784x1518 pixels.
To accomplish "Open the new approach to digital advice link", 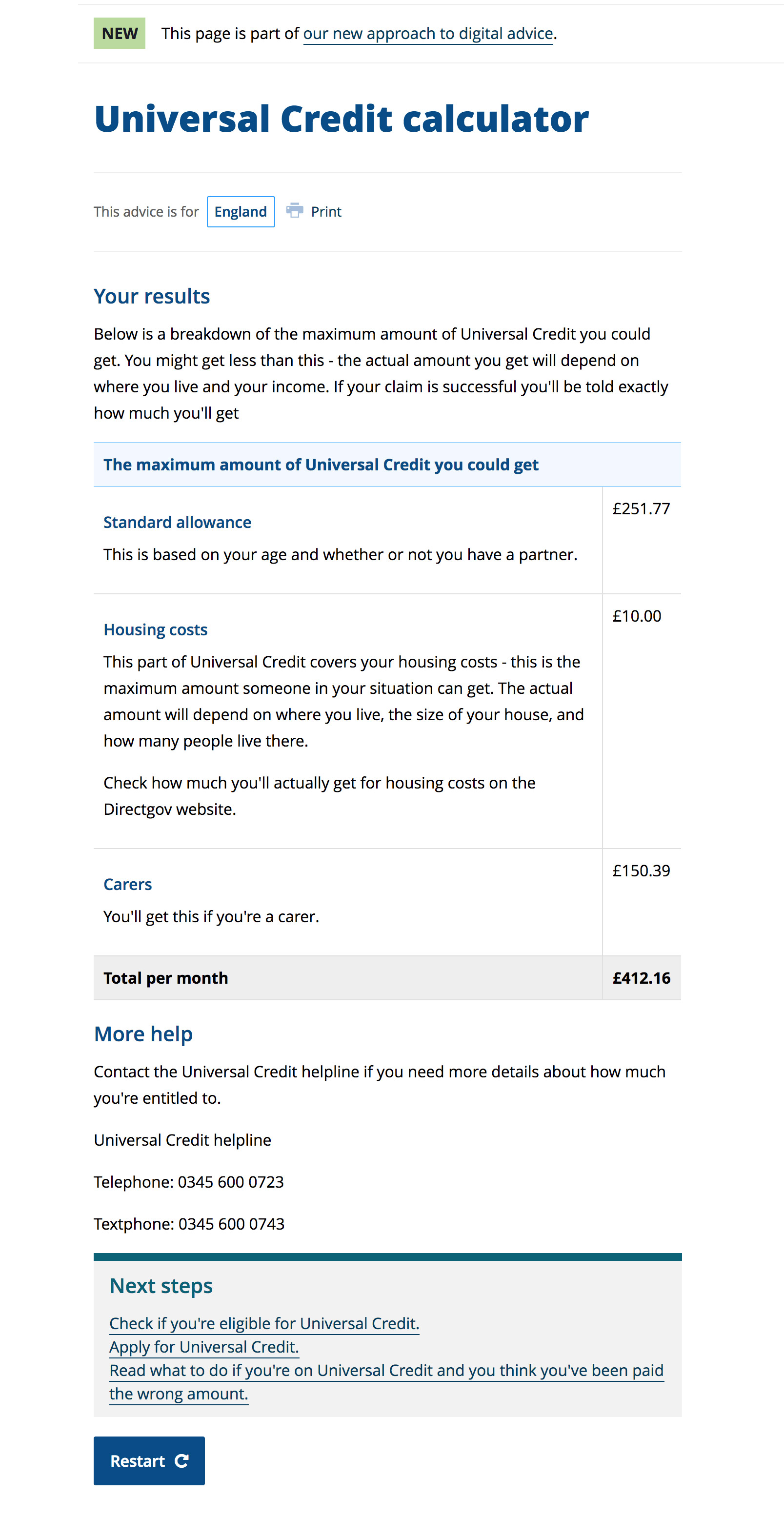I will click(x=428, y=34).
